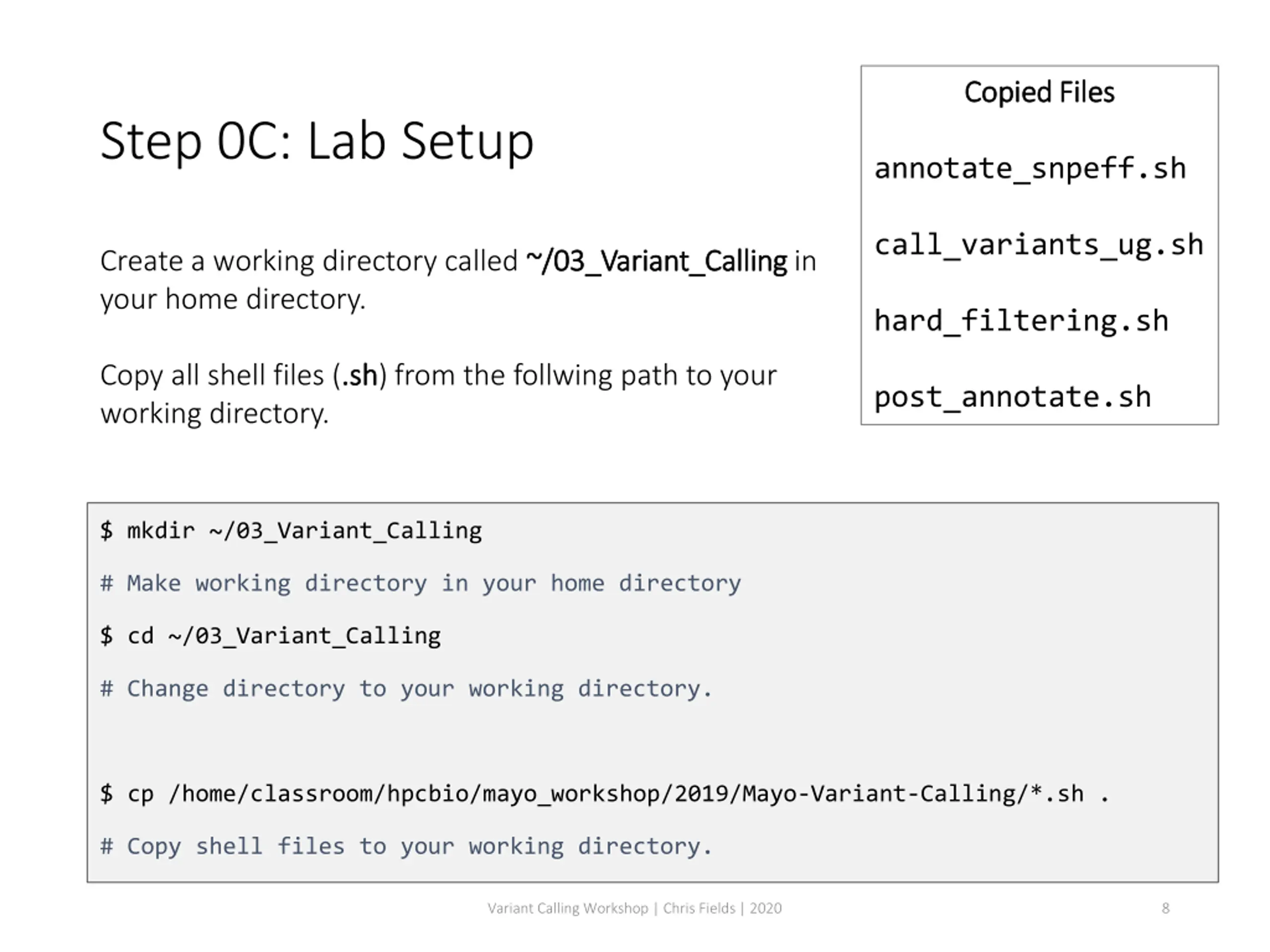This screenshot has width=1270, height=952.
Task: Click annotate_snpeff.sh in the file list
Action: [1030, 169]
